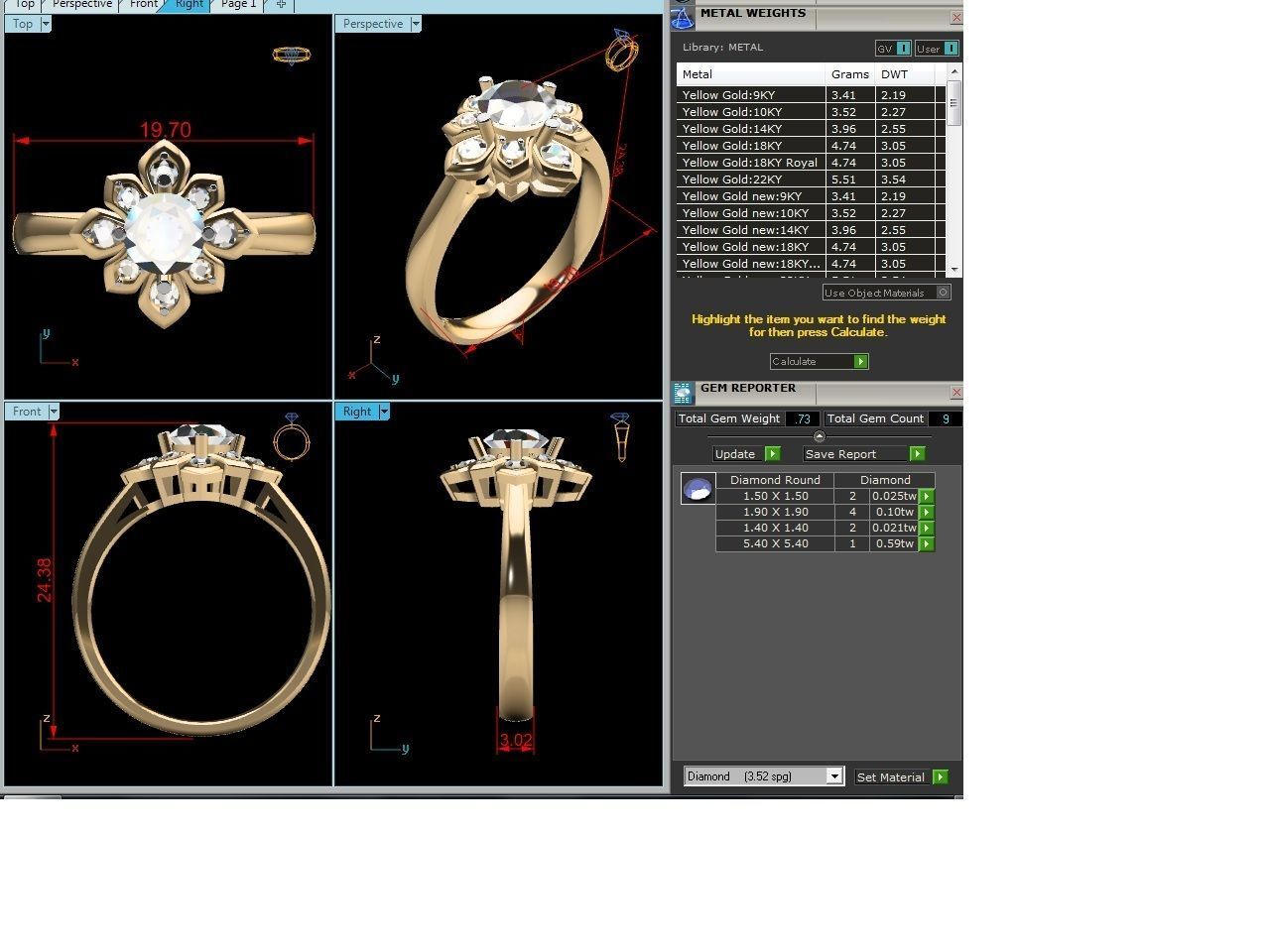This screenshot has width=1270, height=952.
Task: Click the metal list scroll up arrow
Action: click(954, 71)
